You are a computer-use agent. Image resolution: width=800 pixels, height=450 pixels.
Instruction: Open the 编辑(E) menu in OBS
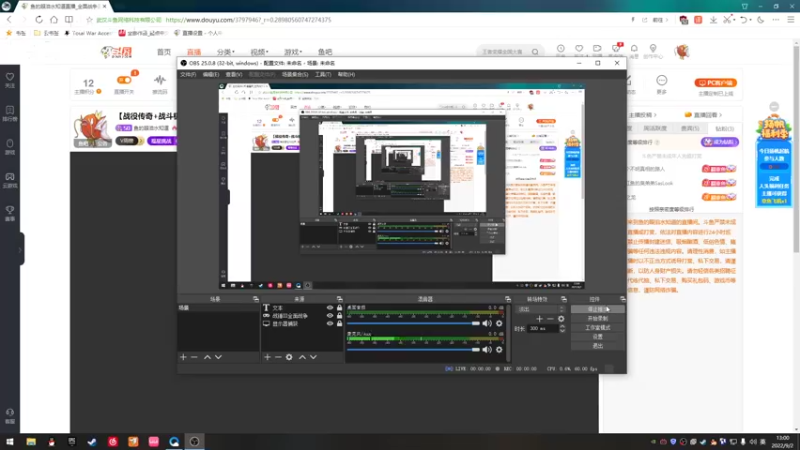point(211,74)
